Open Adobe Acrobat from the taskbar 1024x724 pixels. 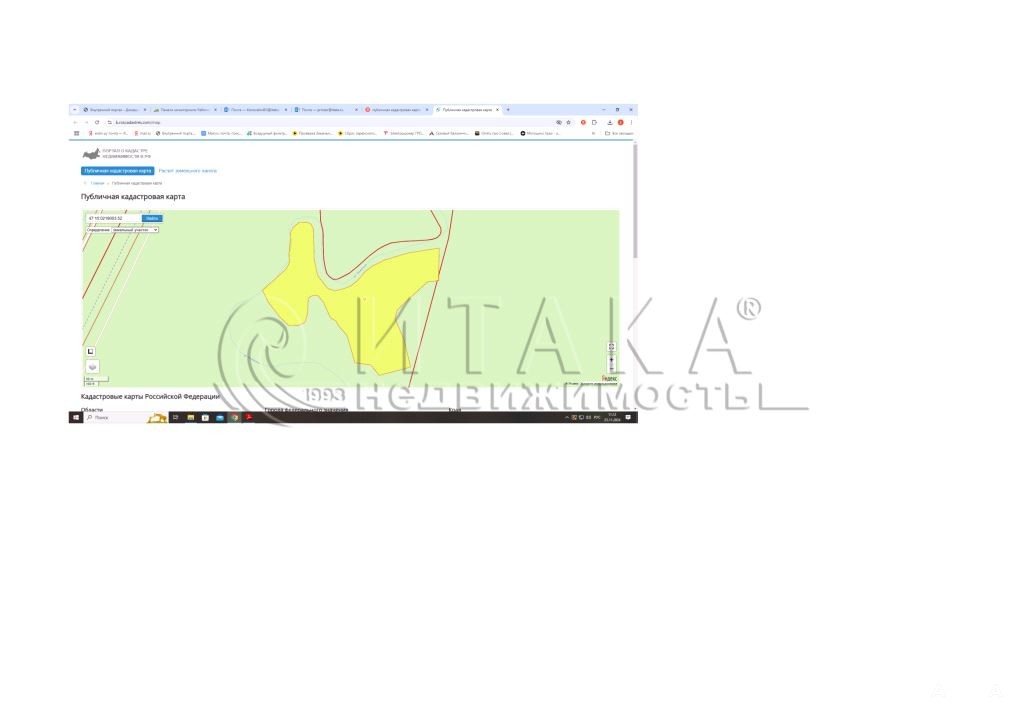[x=249, y=417]
